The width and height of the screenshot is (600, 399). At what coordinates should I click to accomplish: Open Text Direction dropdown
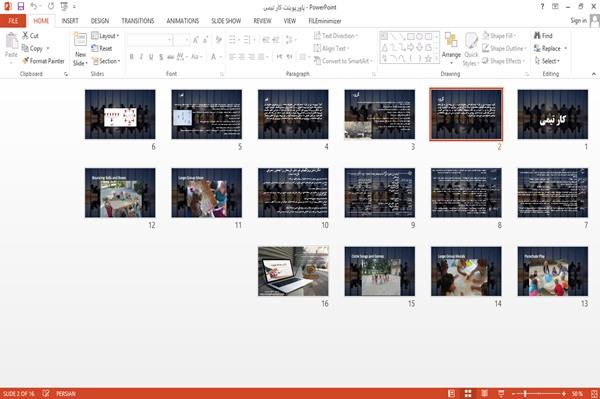click(336, 36)
